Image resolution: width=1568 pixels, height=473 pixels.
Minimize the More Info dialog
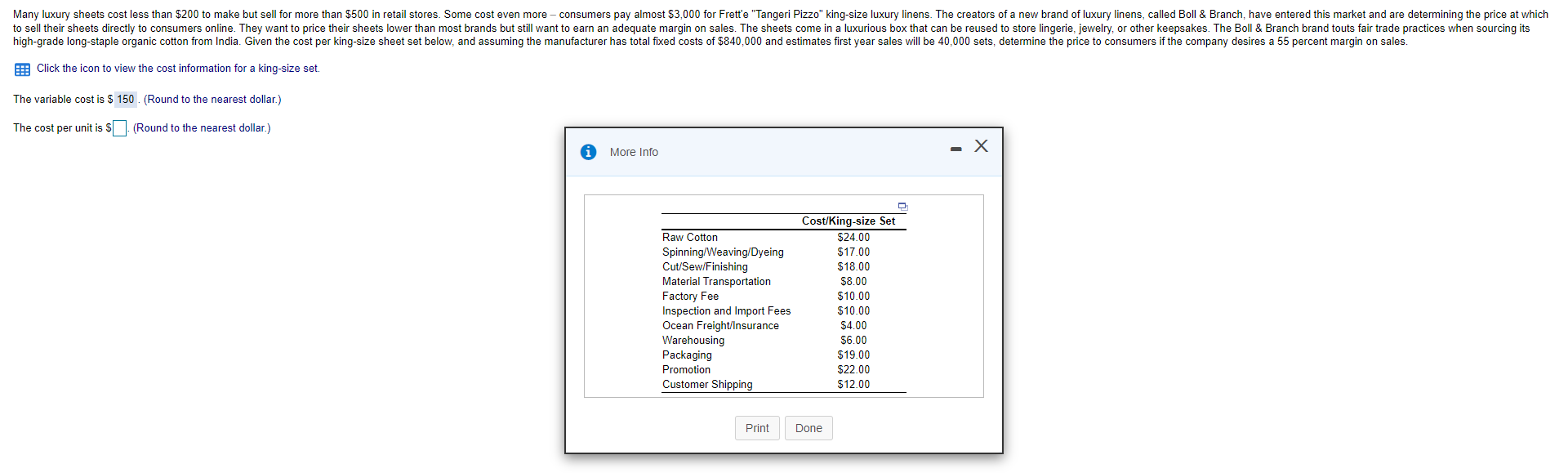click(955, 149)
